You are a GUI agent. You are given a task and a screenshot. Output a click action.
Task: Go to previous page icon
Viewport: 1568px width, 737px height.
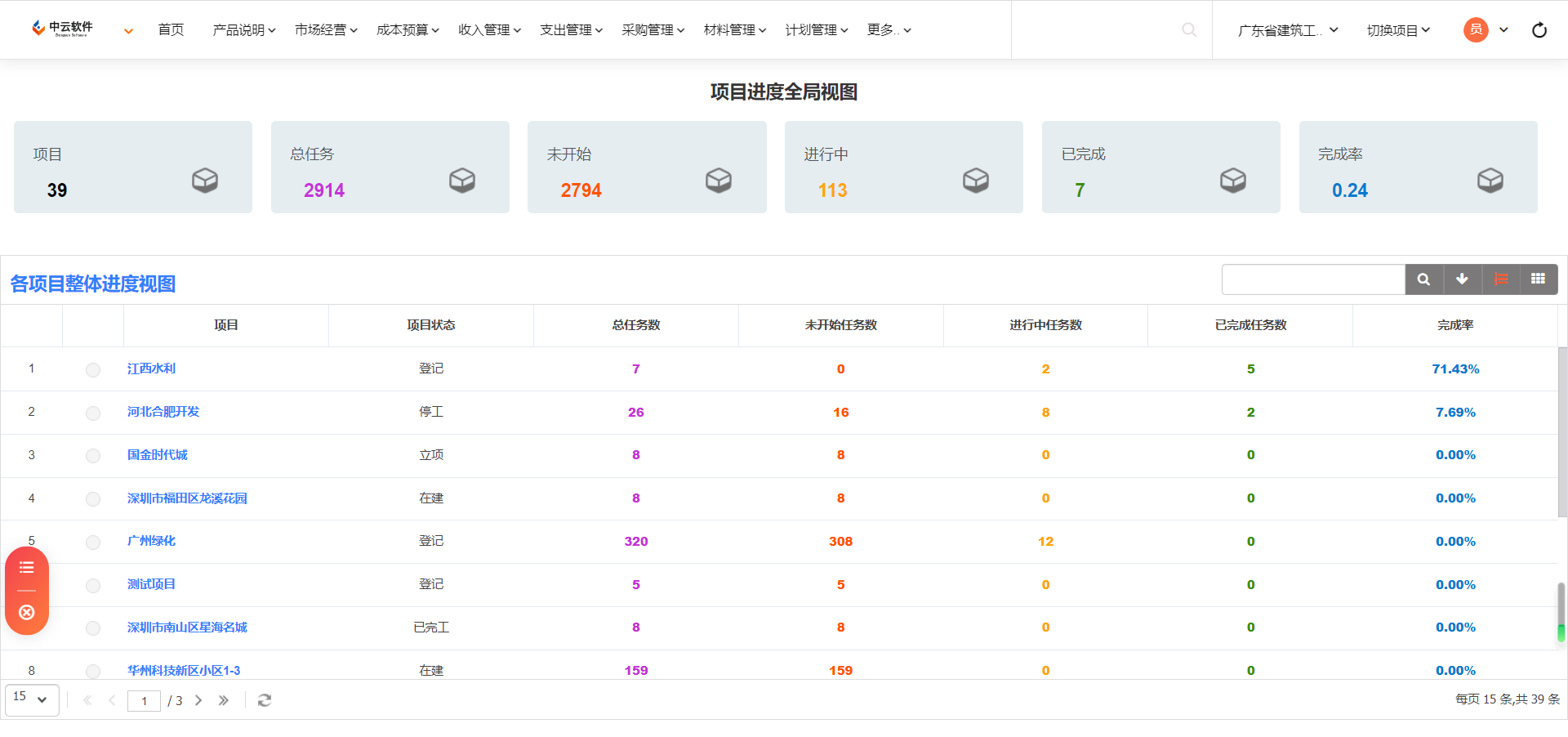pyautogui.click(x=112, y=700)
